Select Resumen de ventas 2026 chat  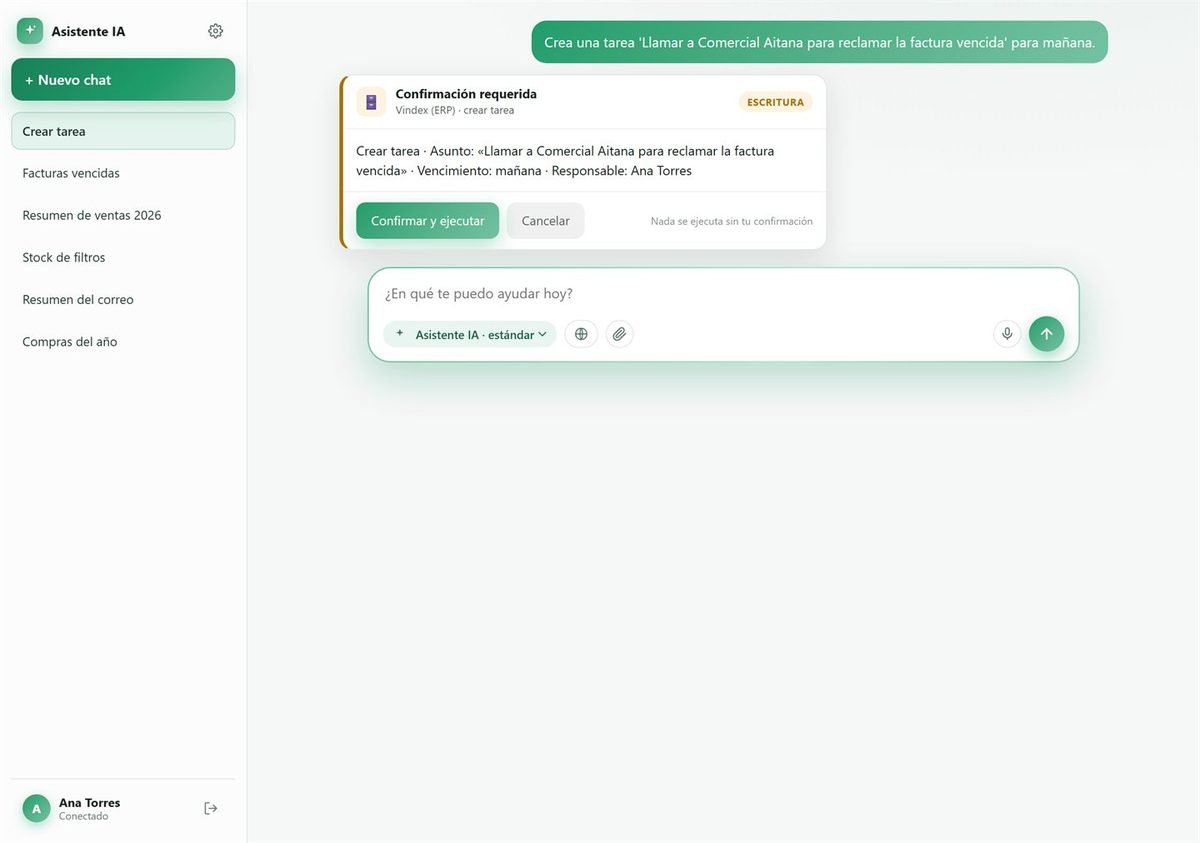(123, 215)
